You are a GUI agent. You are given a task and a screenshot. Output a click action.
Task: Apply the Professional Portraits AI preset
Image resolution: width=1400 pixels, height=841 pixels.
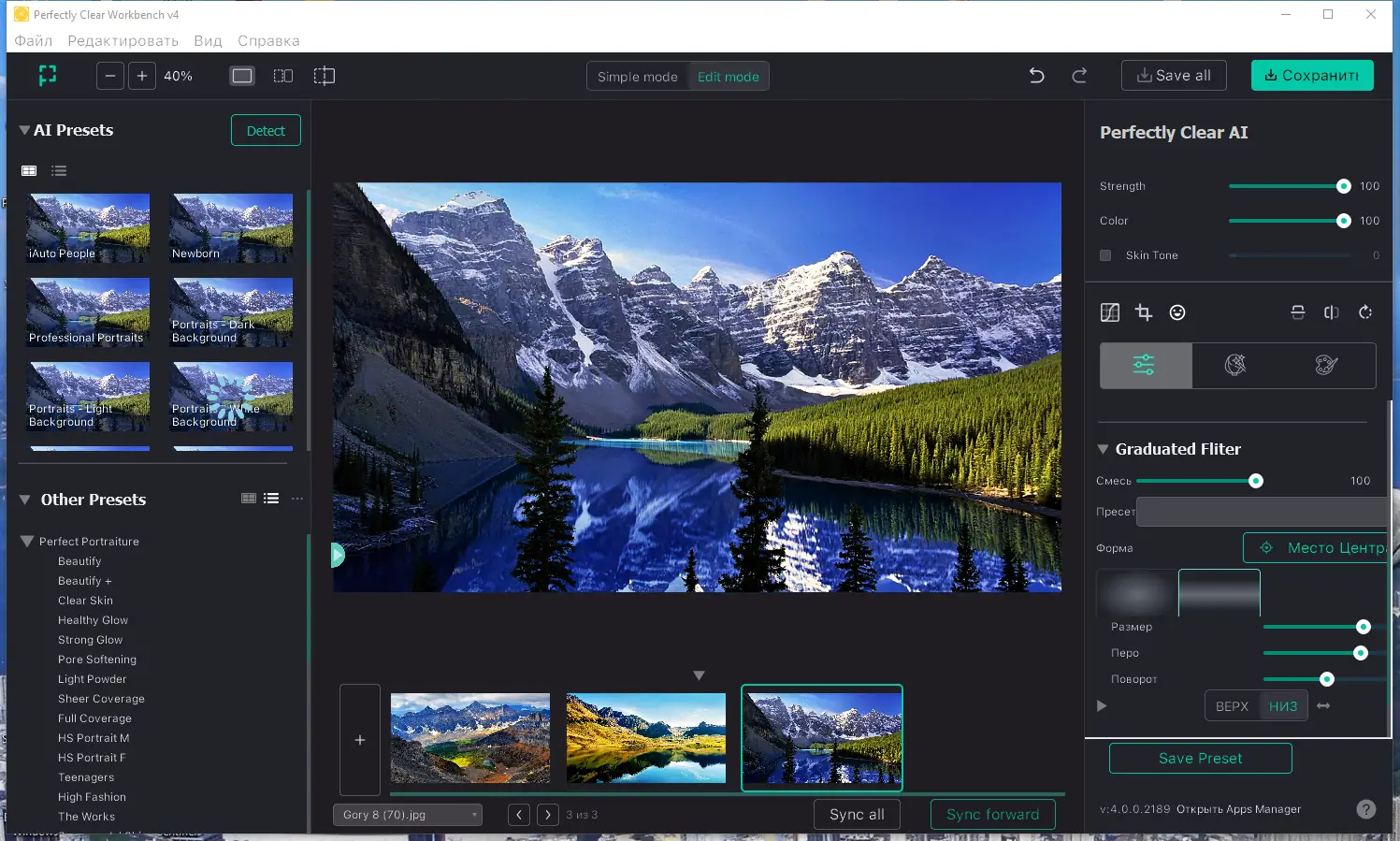click(x=88, y=312)
